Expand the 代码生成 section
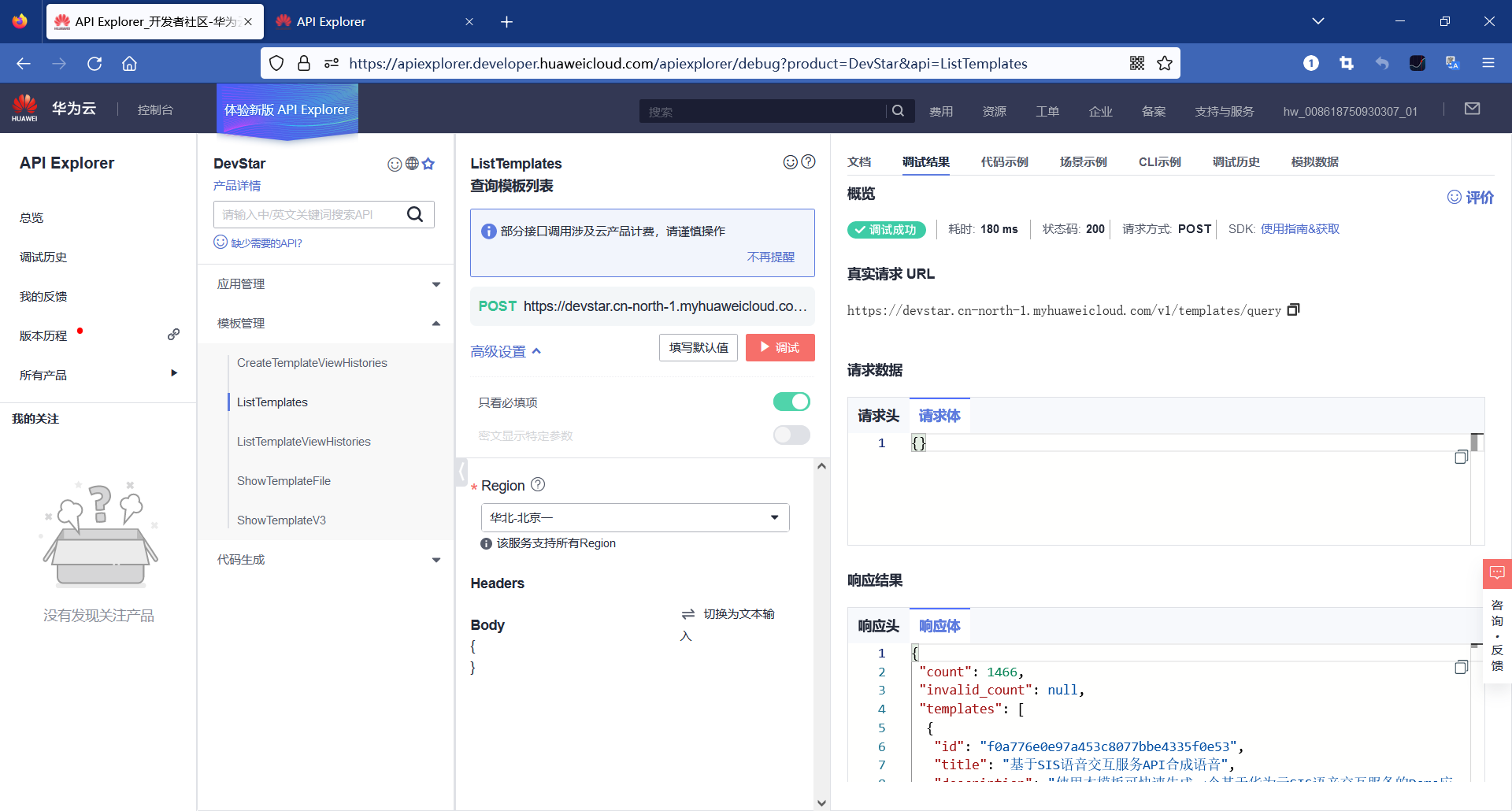Image resolution: width=1512 pixels, height=811 pixels. (x=325, y=560)
